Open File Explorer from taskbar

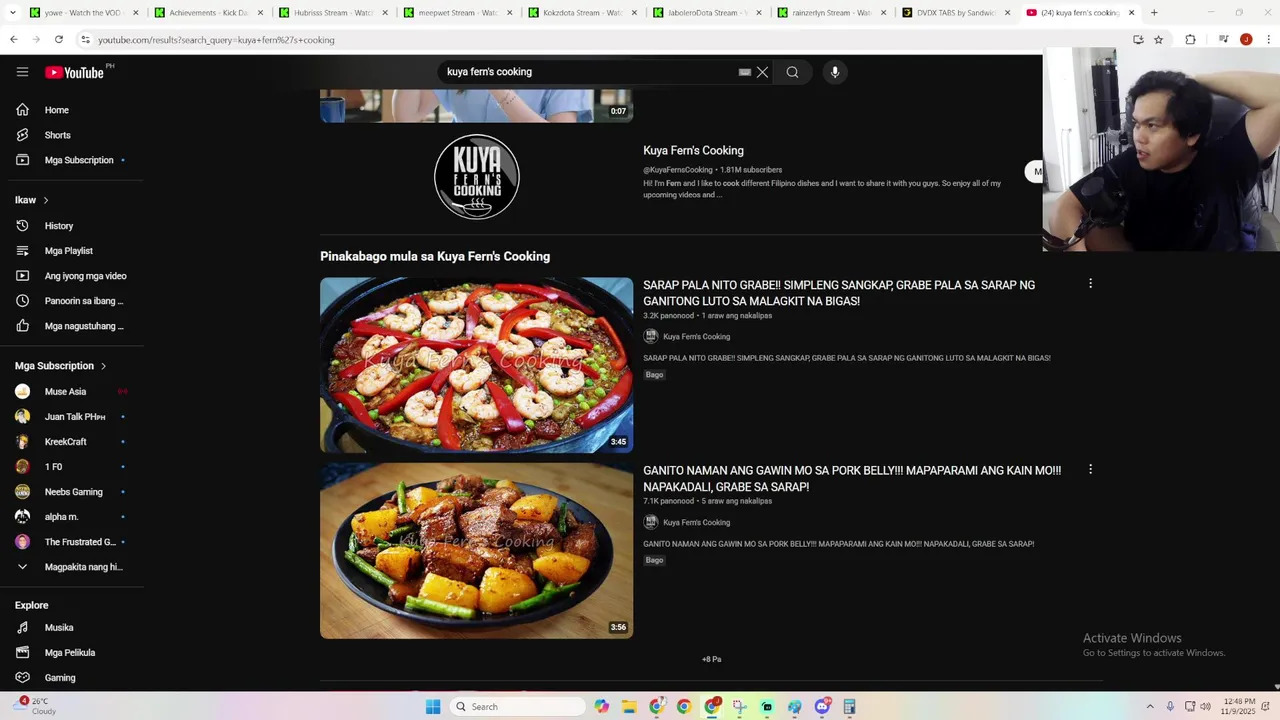pyautogui.click(x=629, y=707)
